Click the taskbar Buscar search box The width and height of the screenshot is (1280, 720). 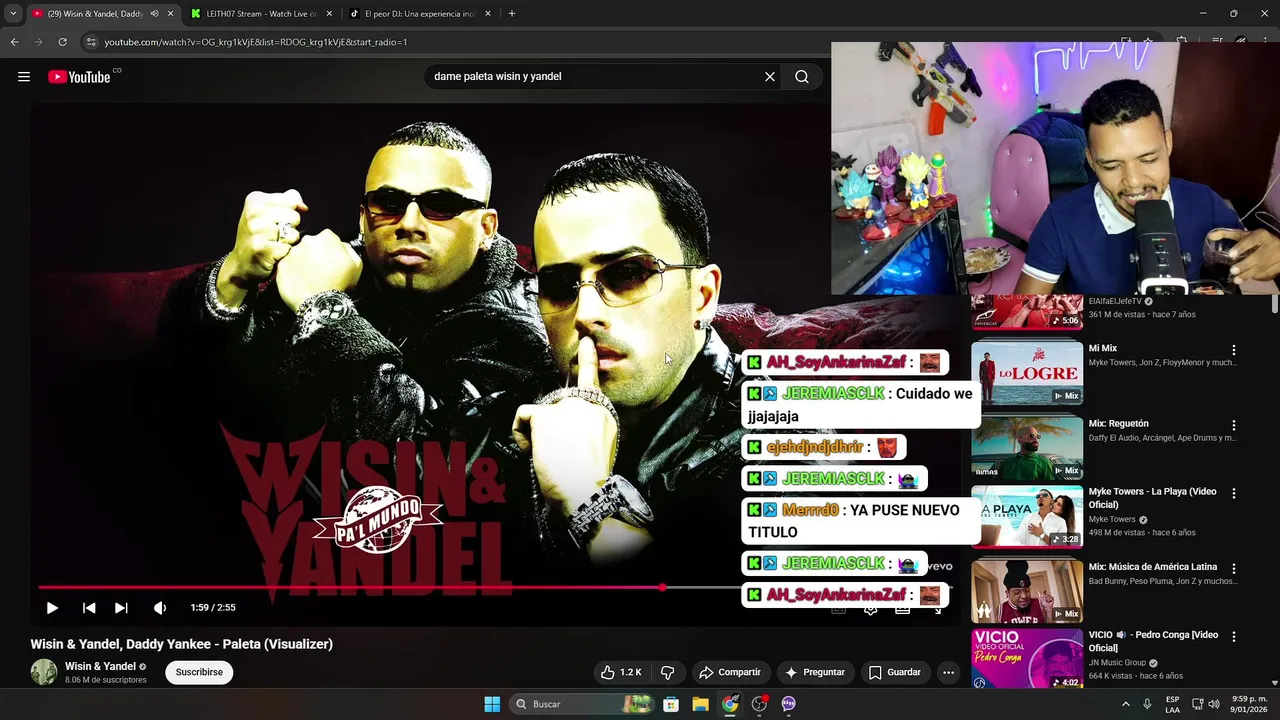click(x=583, y=704)
